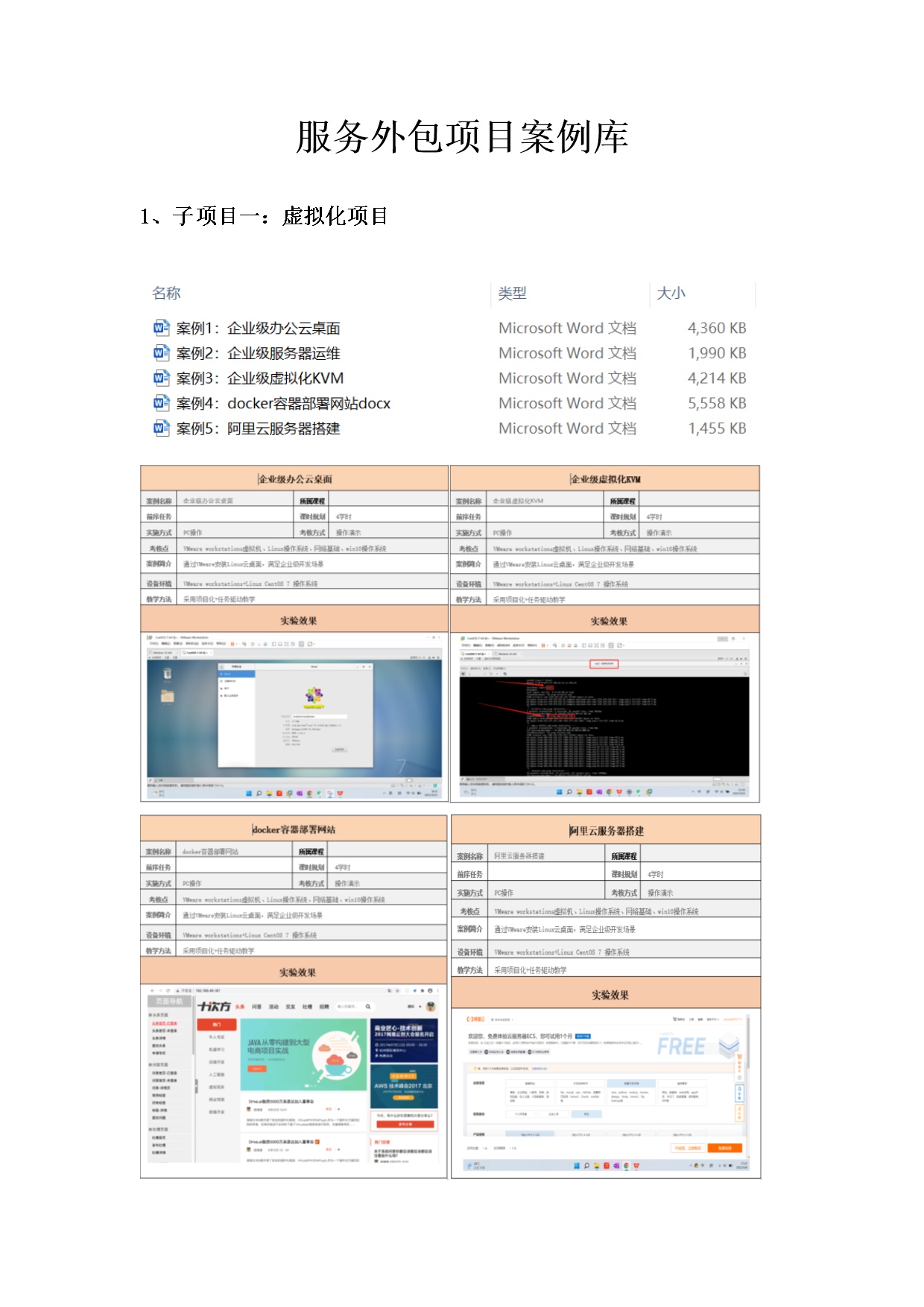Click 操作演示 value in 企业级虚拟化KVM table
924x1307 pixels.
click(659, 533)
